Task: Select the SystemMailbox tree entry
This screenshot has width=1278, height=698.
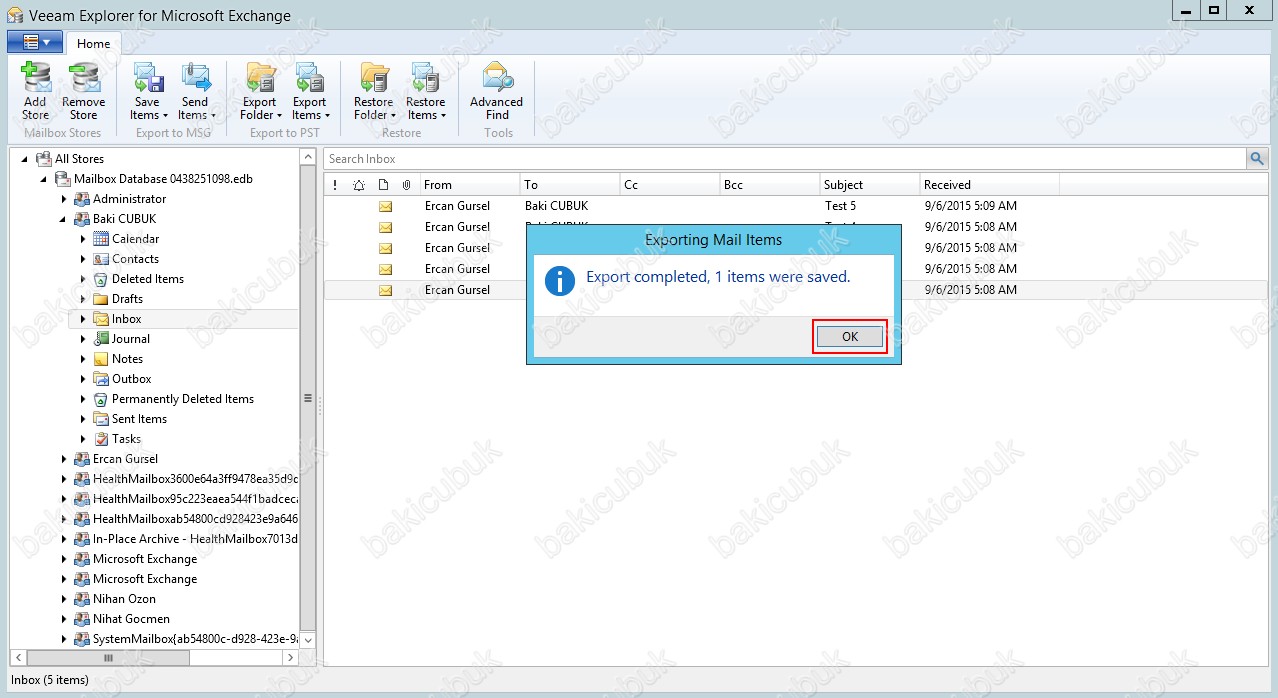Action: (x=195, y=639)
